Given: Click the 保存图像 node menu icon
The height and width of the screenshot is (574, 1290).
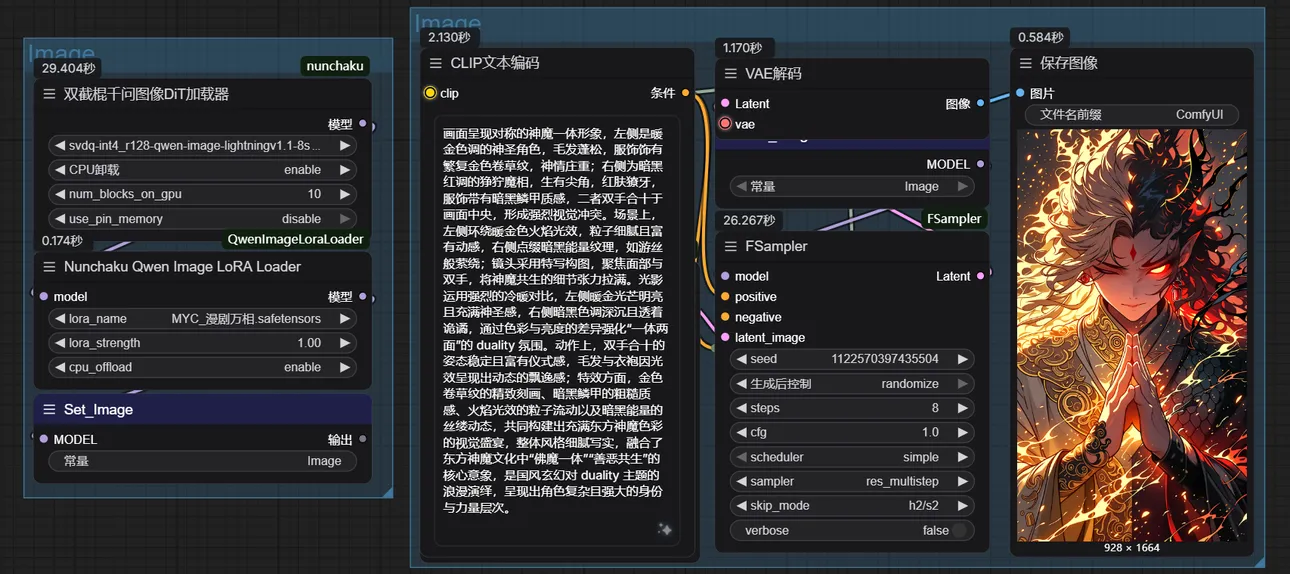Looking at the screenshot, I should pyautogui.click(x=1025, y=63).
